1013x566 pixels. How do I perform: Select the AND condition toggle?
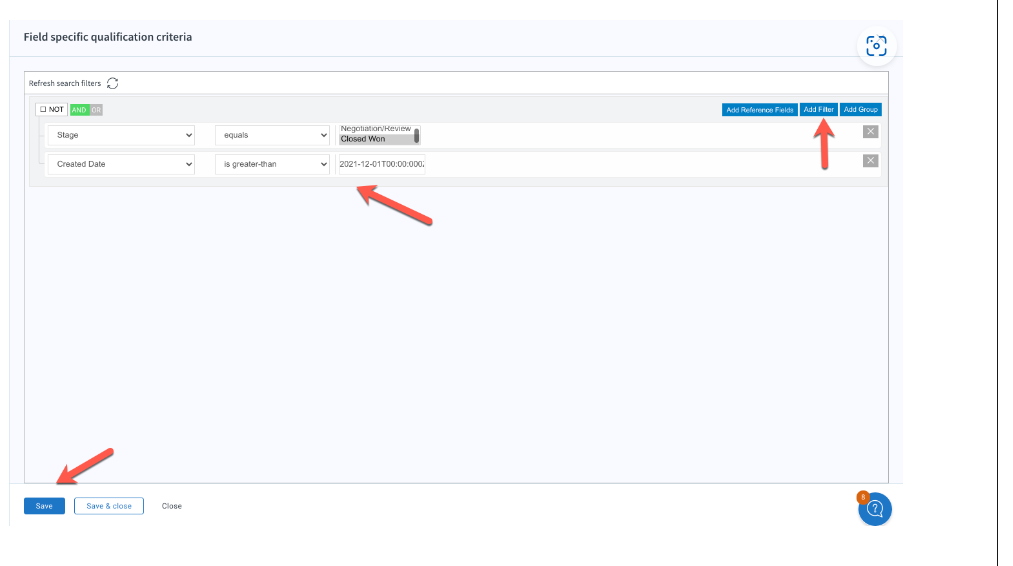coord(79,110)
